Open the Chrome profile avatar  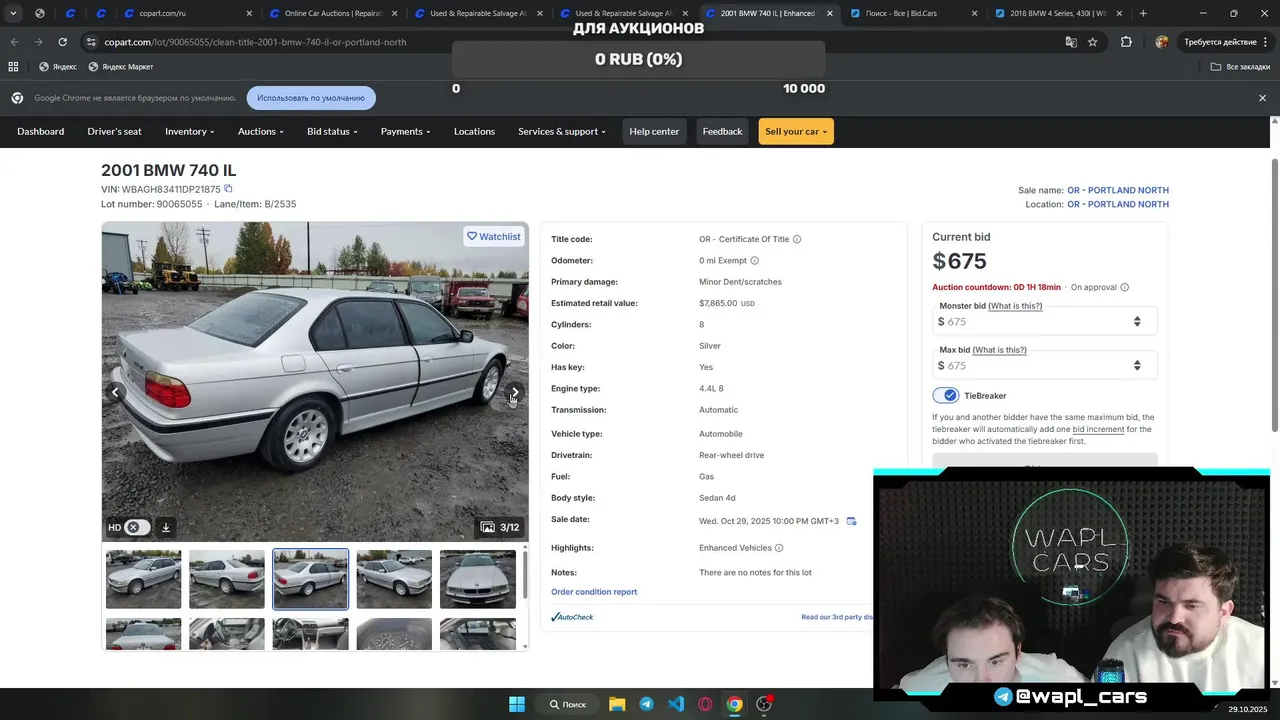(x=1161, y=42)
